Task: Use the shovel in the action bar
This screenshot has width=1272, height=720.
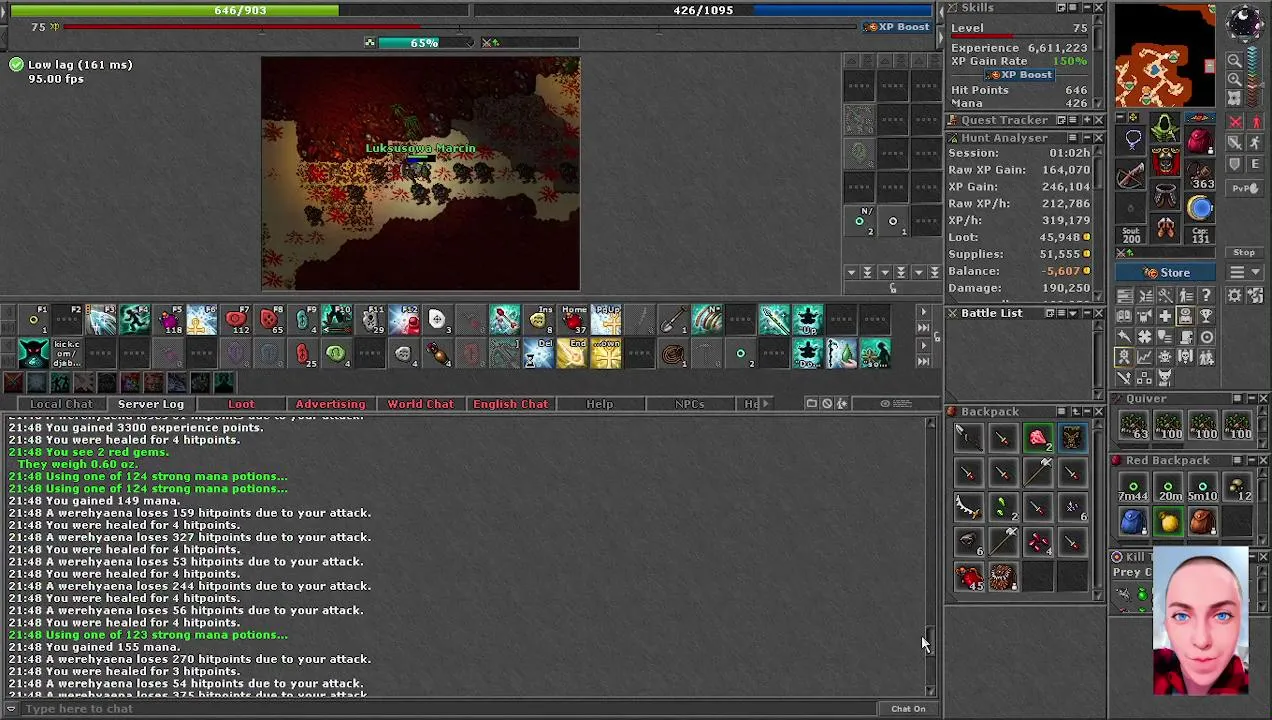Action: point(674,320)
